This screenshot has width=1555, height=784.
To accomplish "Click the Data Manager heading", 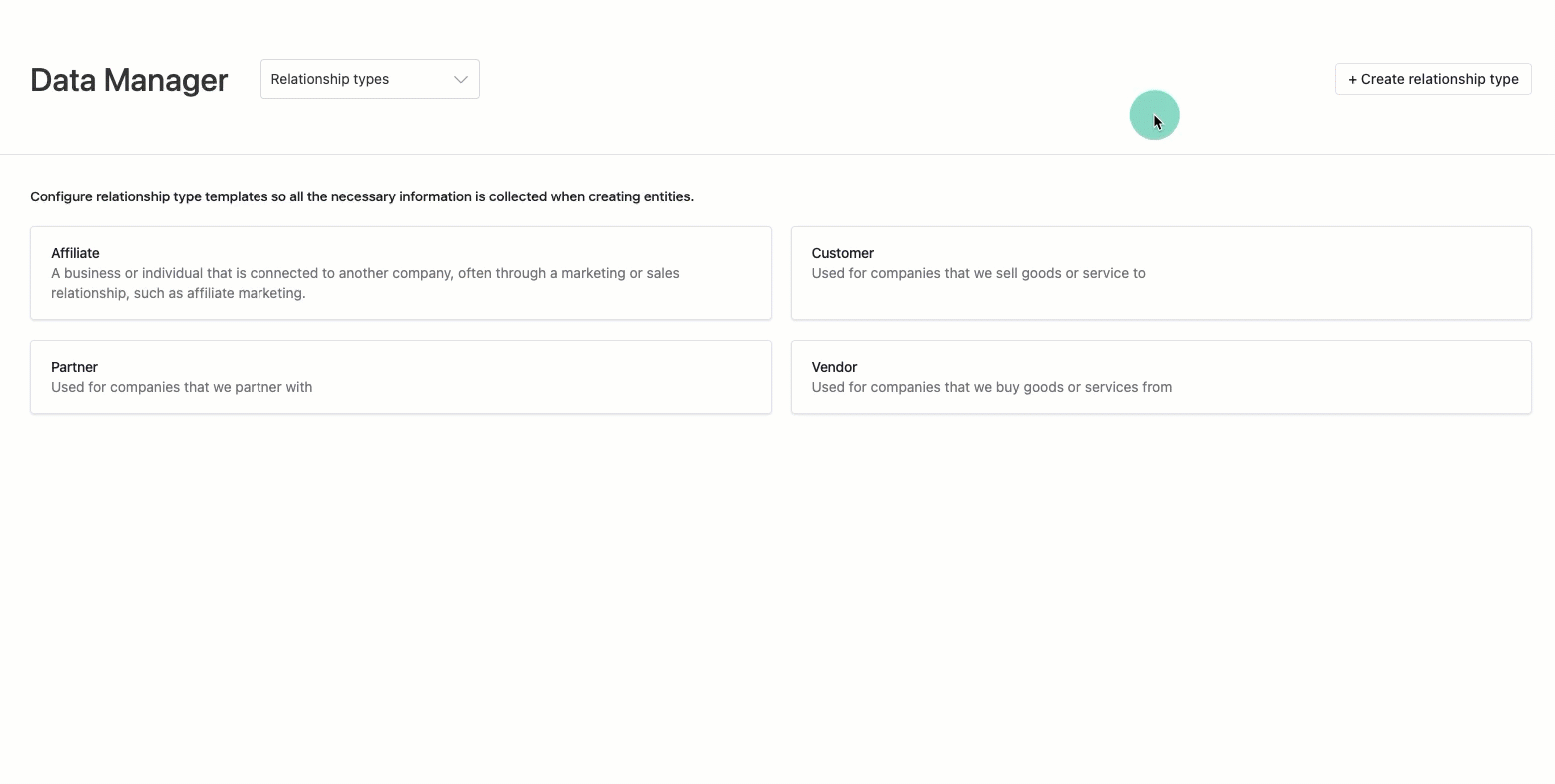I will pos(128,80).
